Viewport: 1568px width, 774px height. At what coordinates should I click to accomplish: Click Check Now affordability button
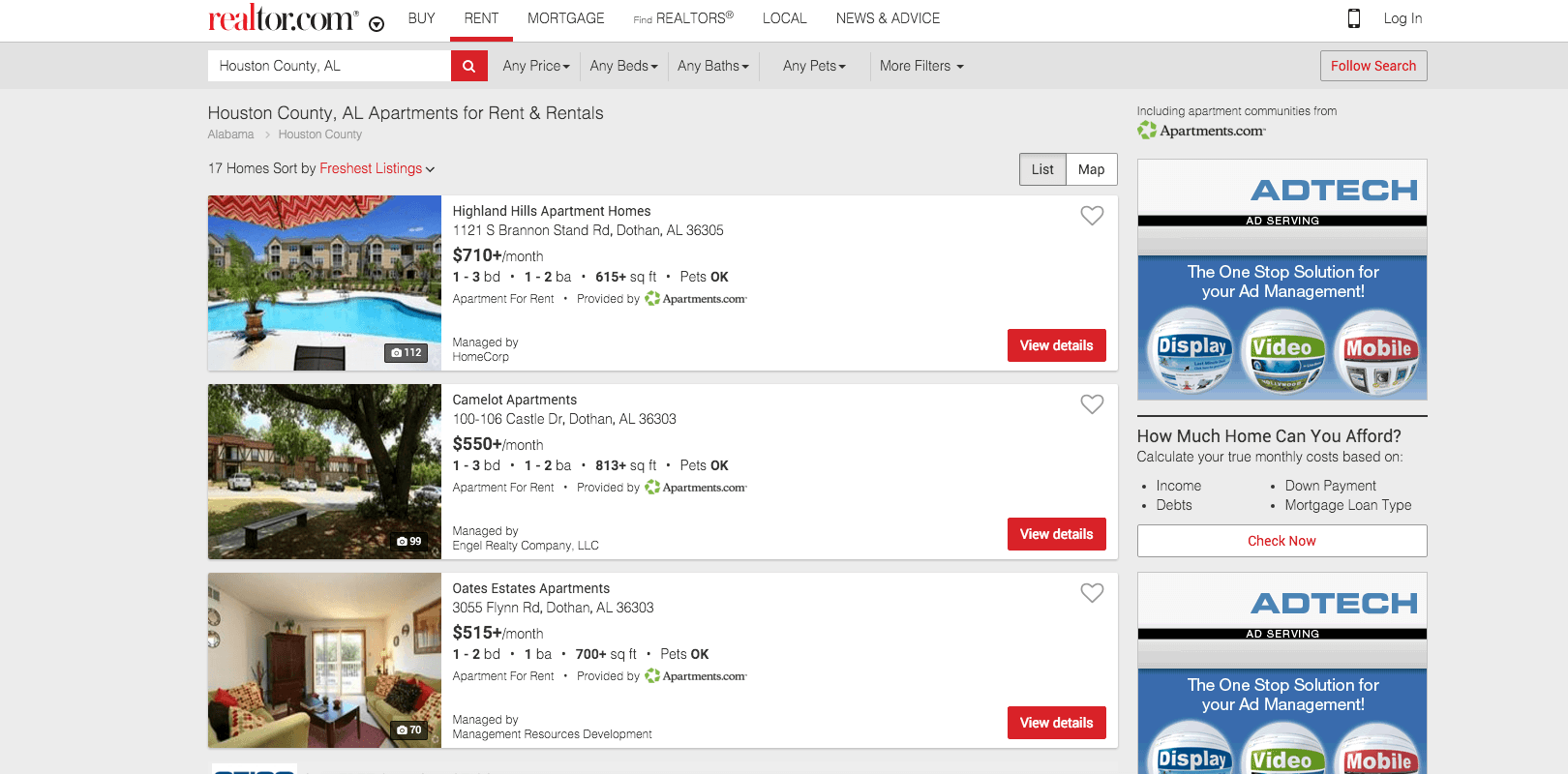point(1282,541)
